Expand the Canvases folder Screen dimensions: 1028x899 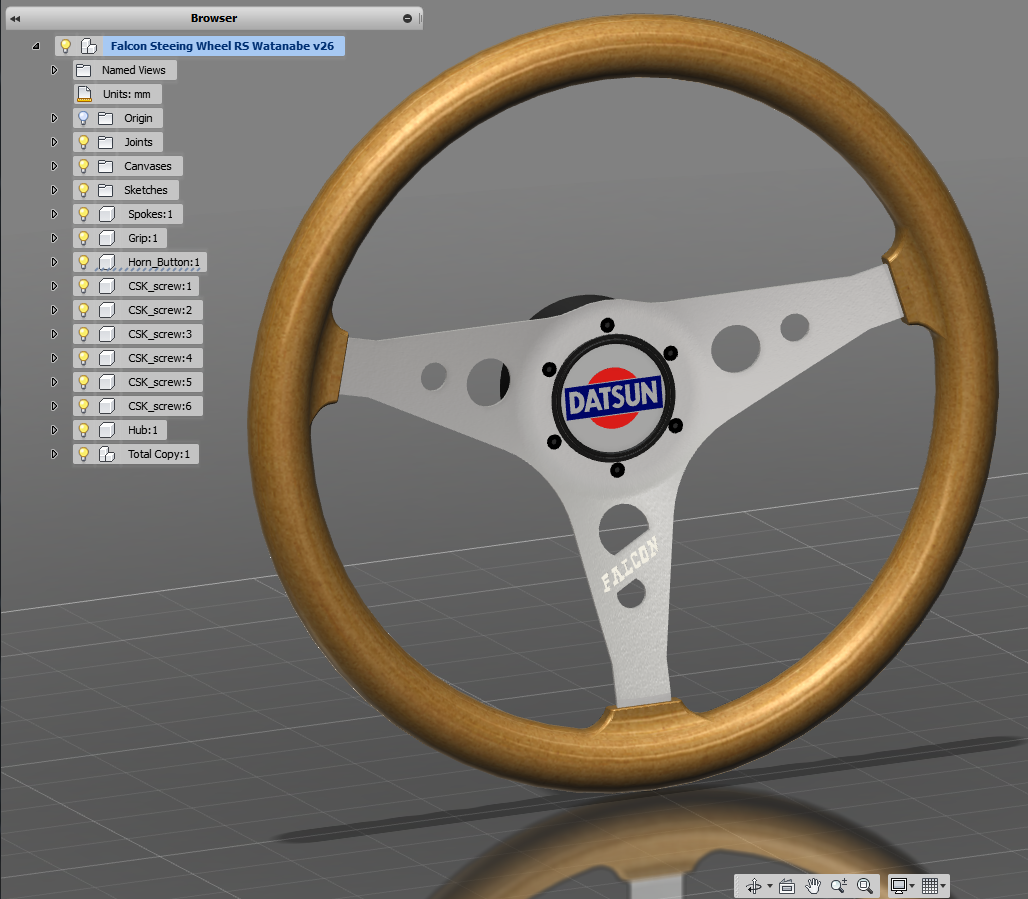[x=54, y=166]
